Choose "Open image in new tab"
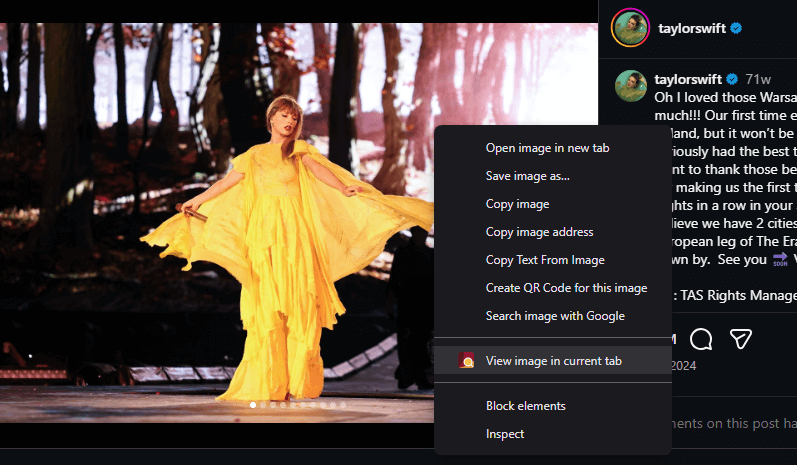The width and height of the screenshot is (797, 465). click(553, 148)
